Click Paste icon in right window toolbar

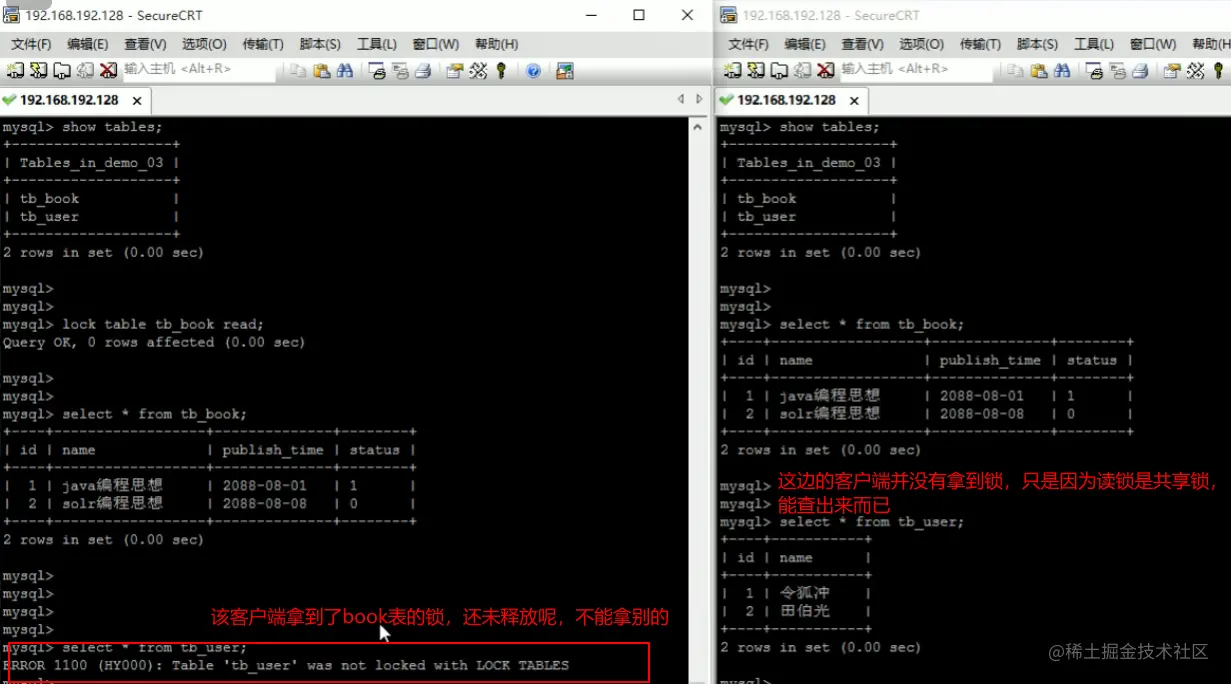pos(1039,70)
